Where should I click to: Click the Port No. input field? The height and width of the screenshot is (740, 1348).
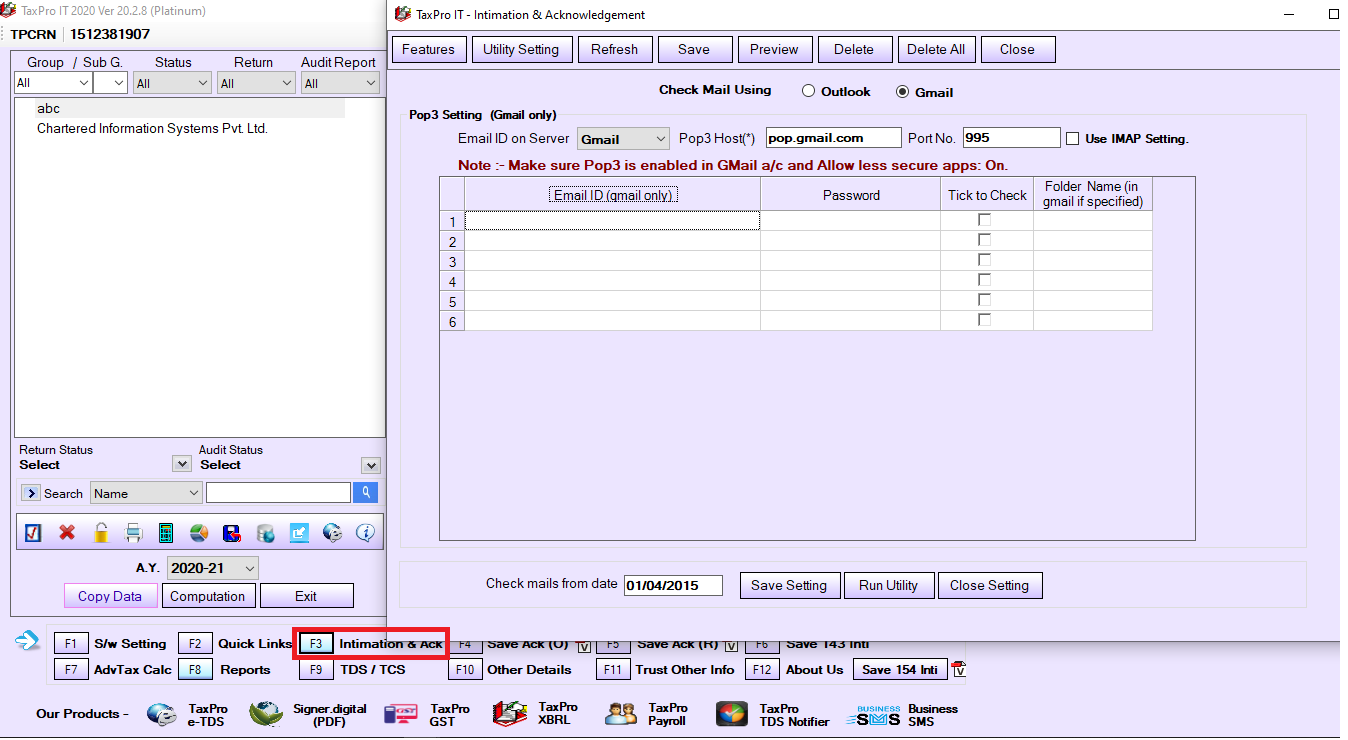click(1011, 138)
